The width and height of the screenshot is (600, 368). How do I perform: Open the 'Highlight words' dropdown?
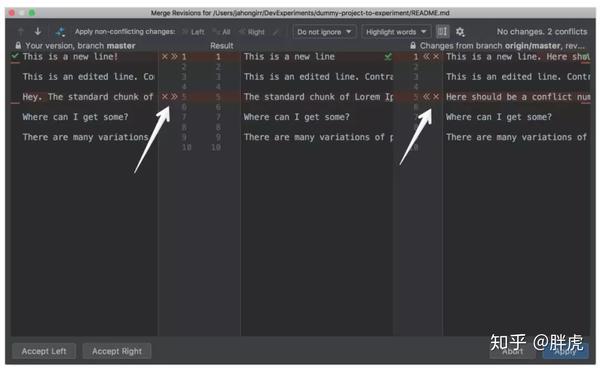(396, 32)
